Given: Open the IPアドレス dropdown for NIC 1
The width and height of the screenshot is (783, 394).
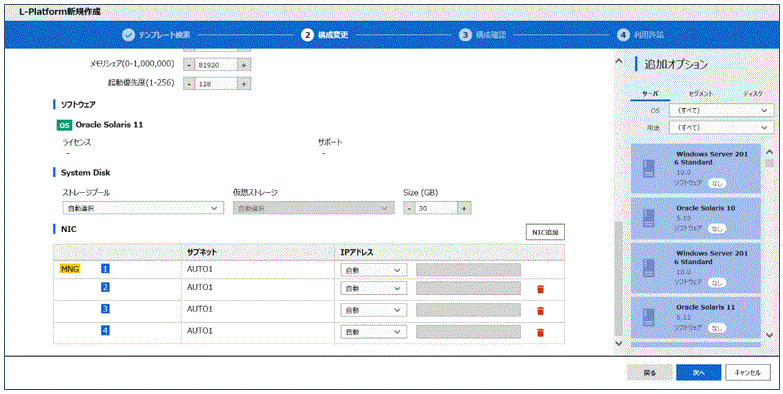Looking at the screenshot, I should [x=374, y=270].
